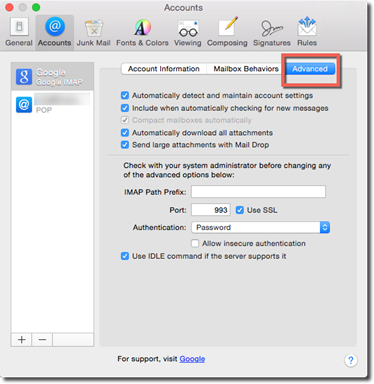Click the help question mark button

coord(351,360)
